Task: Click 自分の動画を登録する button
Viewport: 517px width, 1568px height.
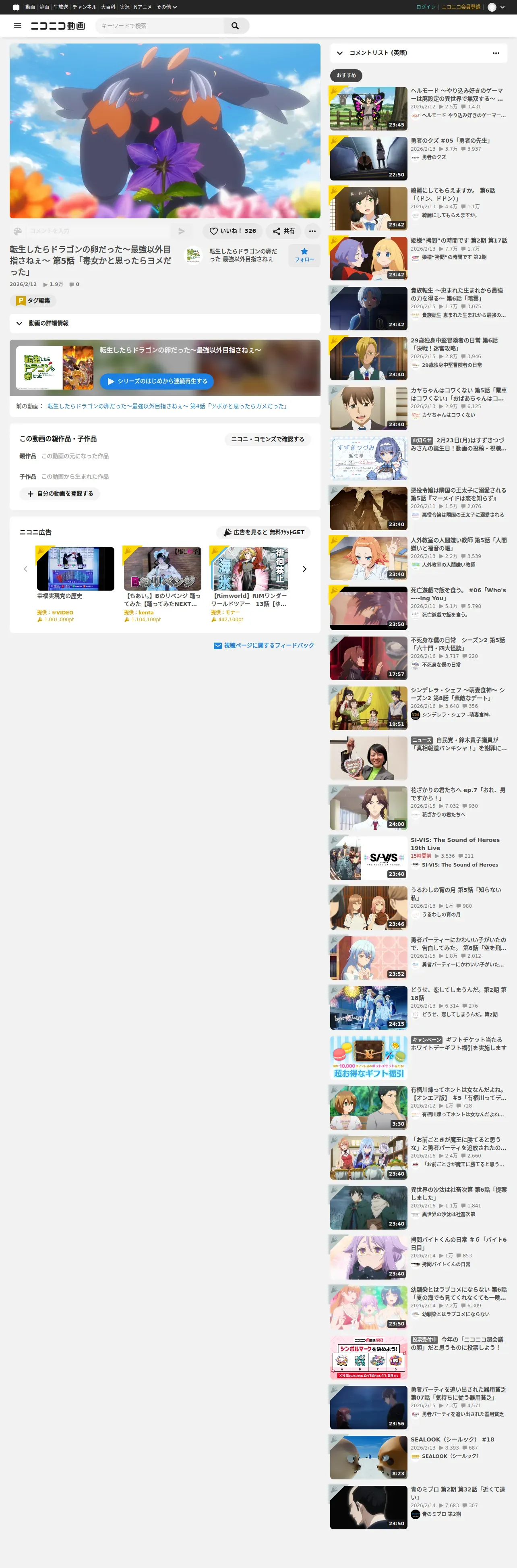Action: [x=60, y=494]
